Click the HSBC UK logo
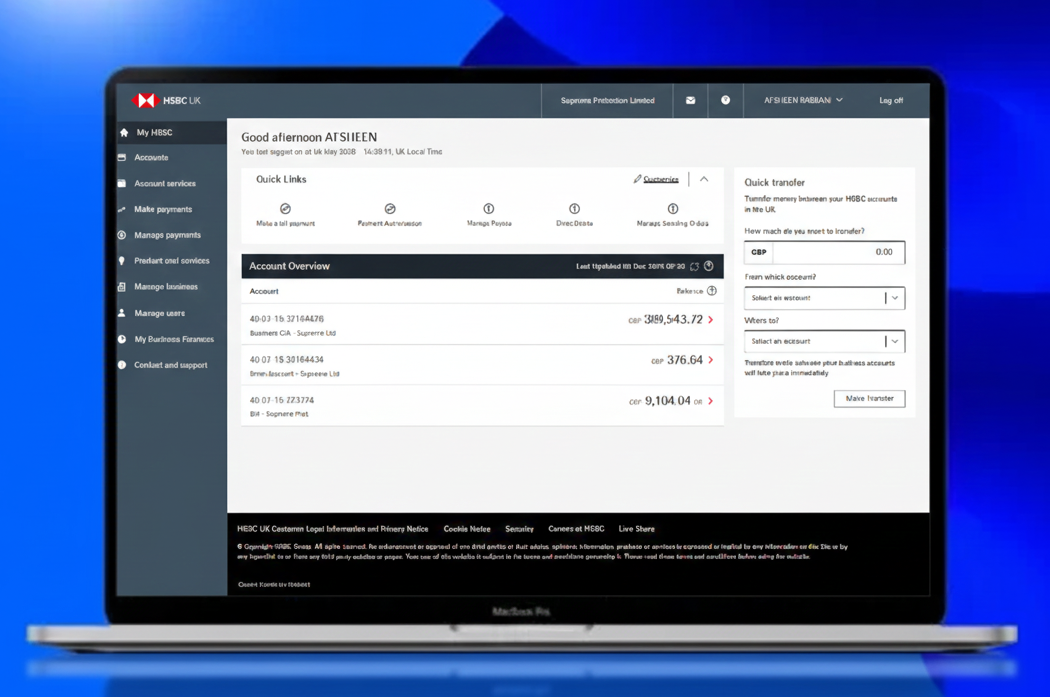 [x=166, y=100]
